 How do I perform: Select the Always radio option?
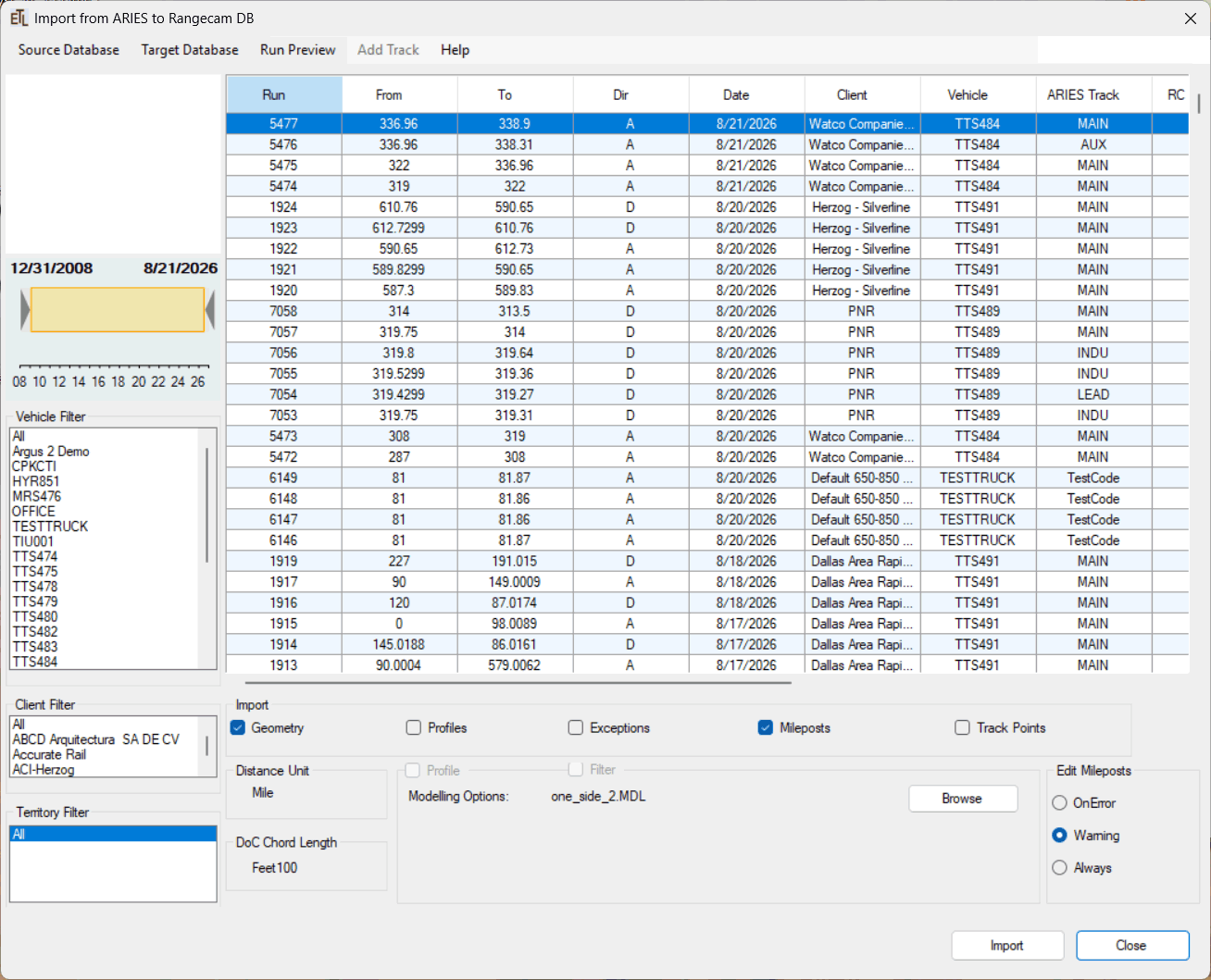(1060, 867)
